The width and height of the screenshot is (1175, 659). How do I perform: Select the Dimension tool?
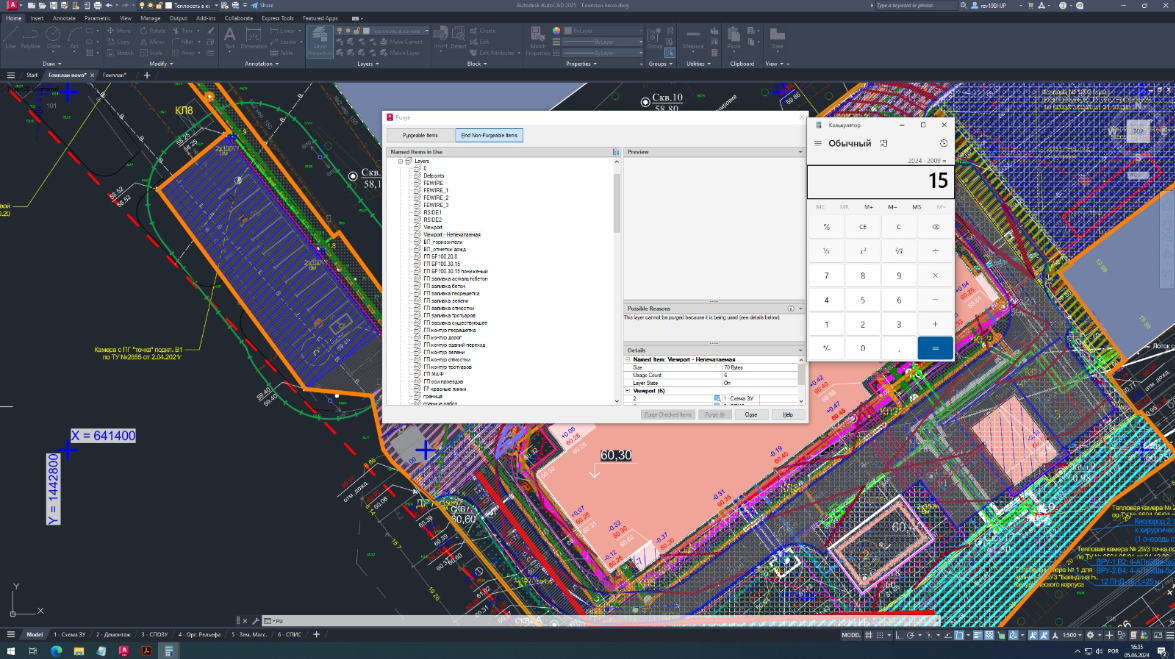point(253,37)
